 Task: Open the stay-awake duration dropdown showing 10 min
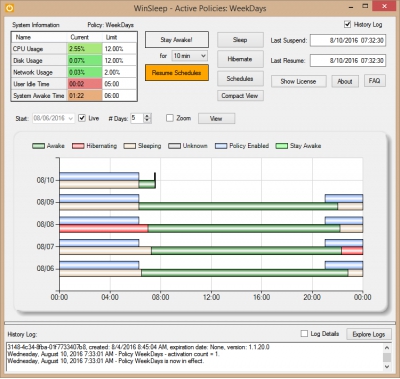point(190,56)
